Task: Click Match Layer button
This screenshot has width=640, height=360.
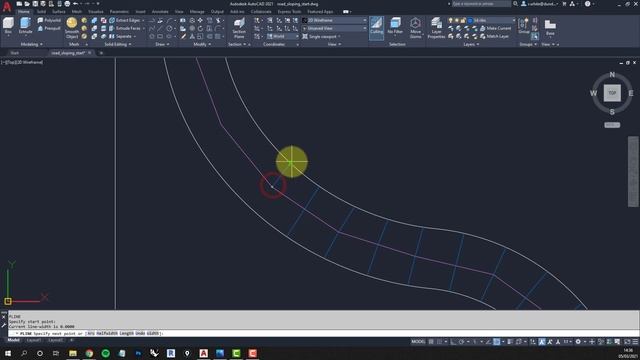Action: pos(494,36)
